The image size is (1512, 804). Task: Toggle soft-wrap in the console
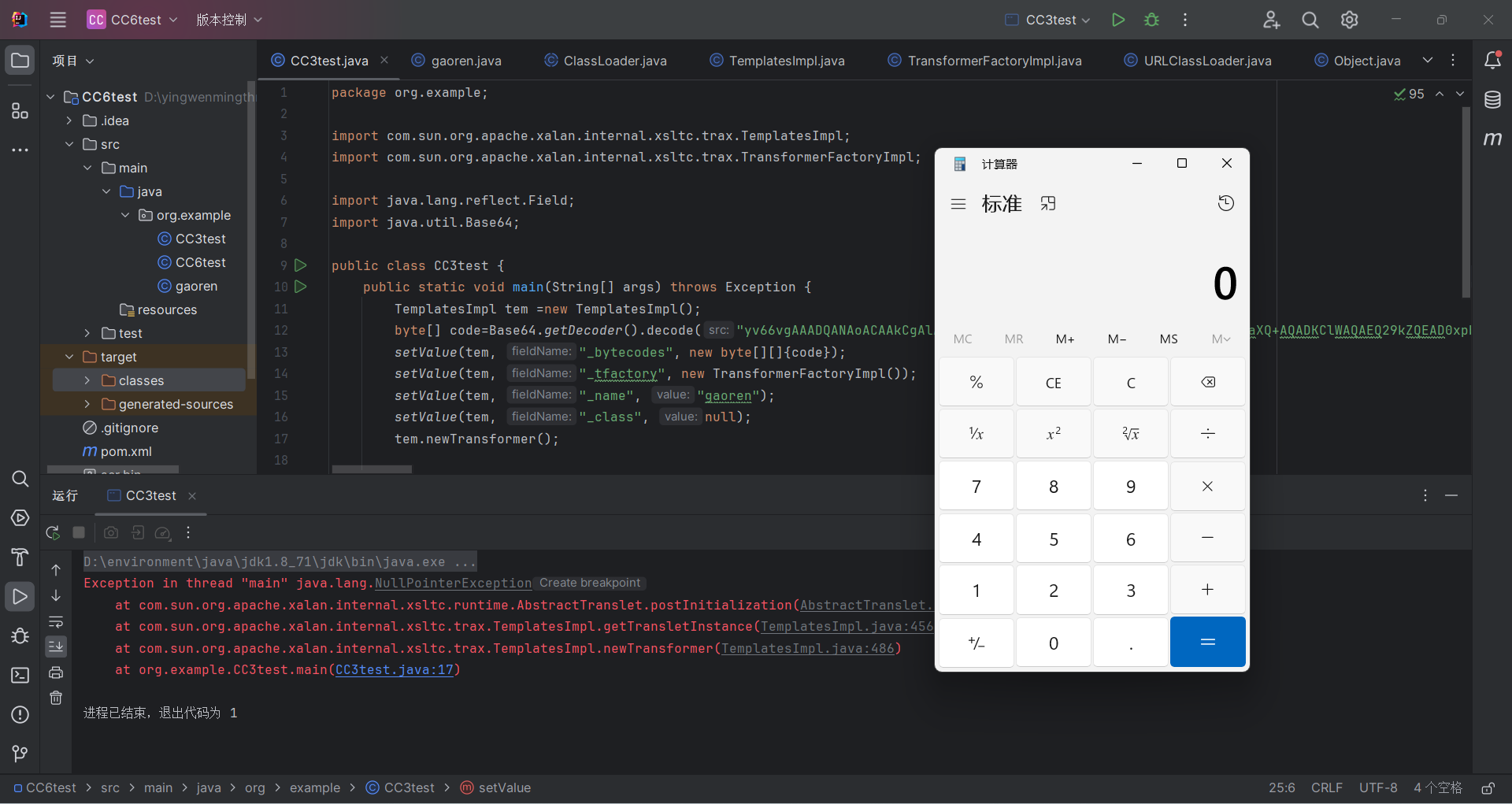[56, 621]
